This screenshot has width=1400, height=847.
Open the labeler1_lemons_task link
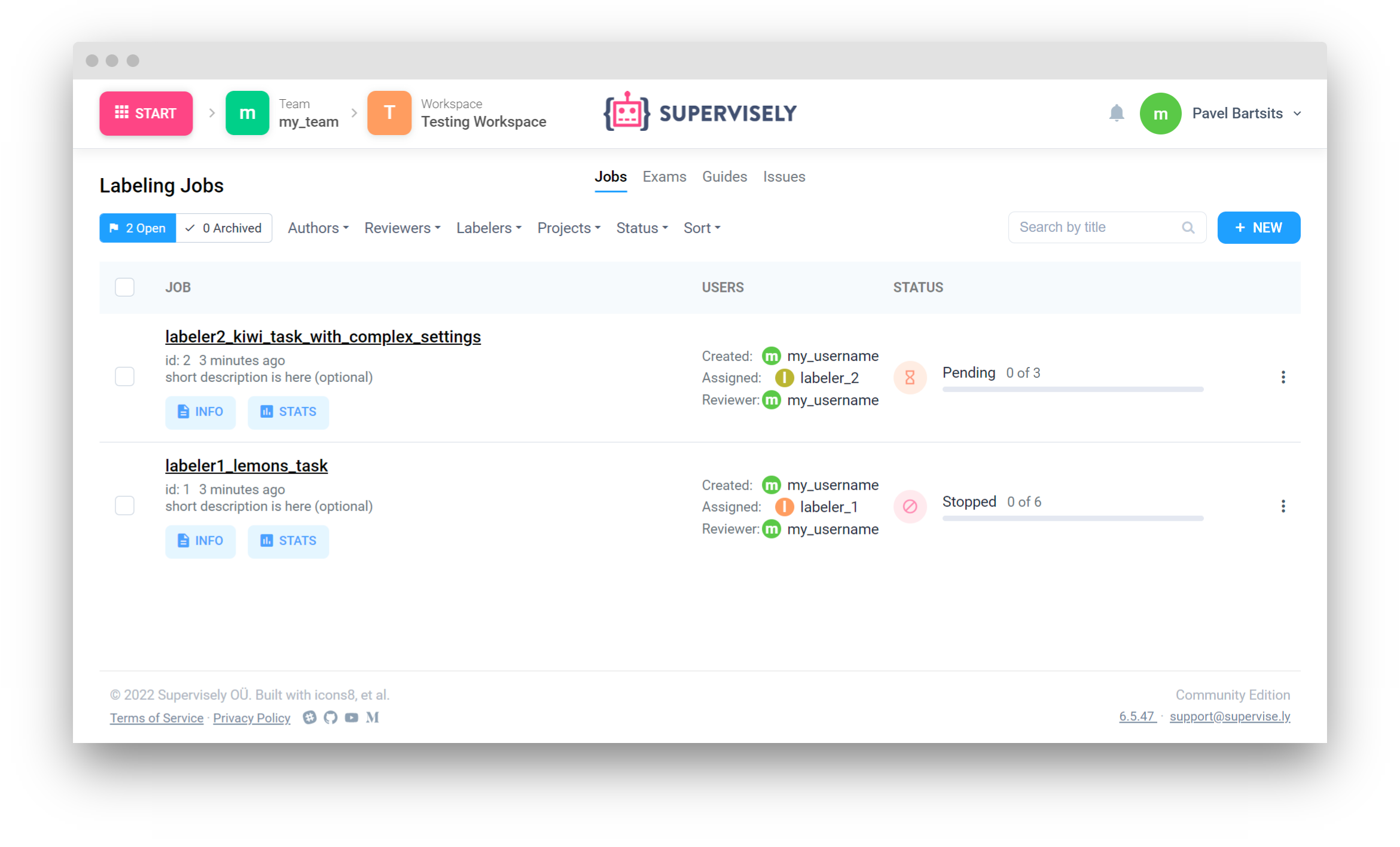pos(246,466)
